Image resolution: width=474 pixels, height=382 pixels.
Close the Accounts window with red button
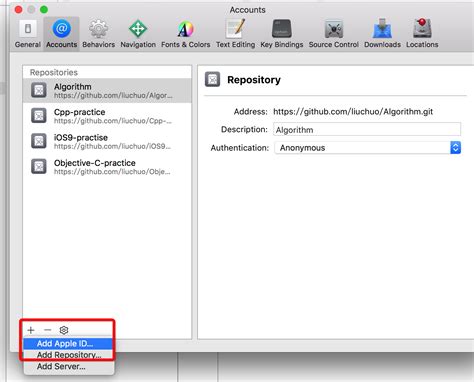coord(19,10)
